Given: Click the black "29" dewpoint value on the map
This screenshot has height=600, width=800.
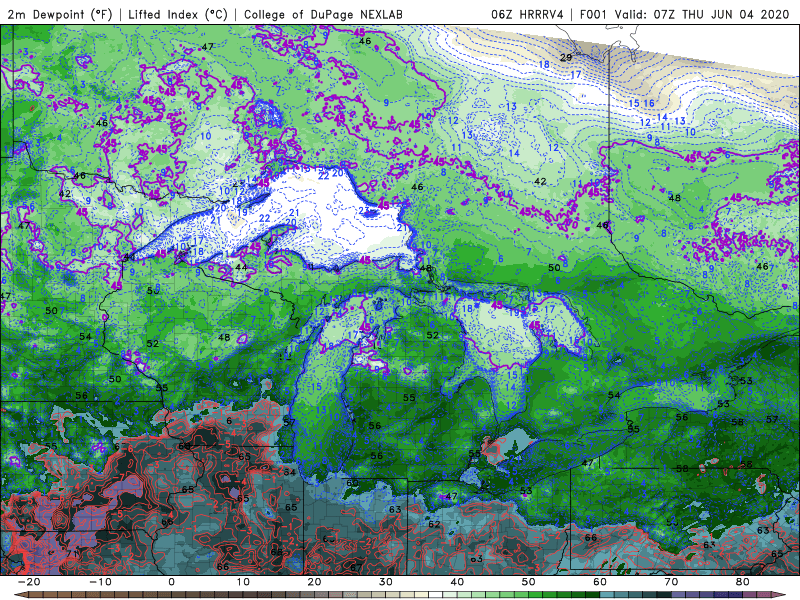Looking at the screenshot, I should click(566, 58).
